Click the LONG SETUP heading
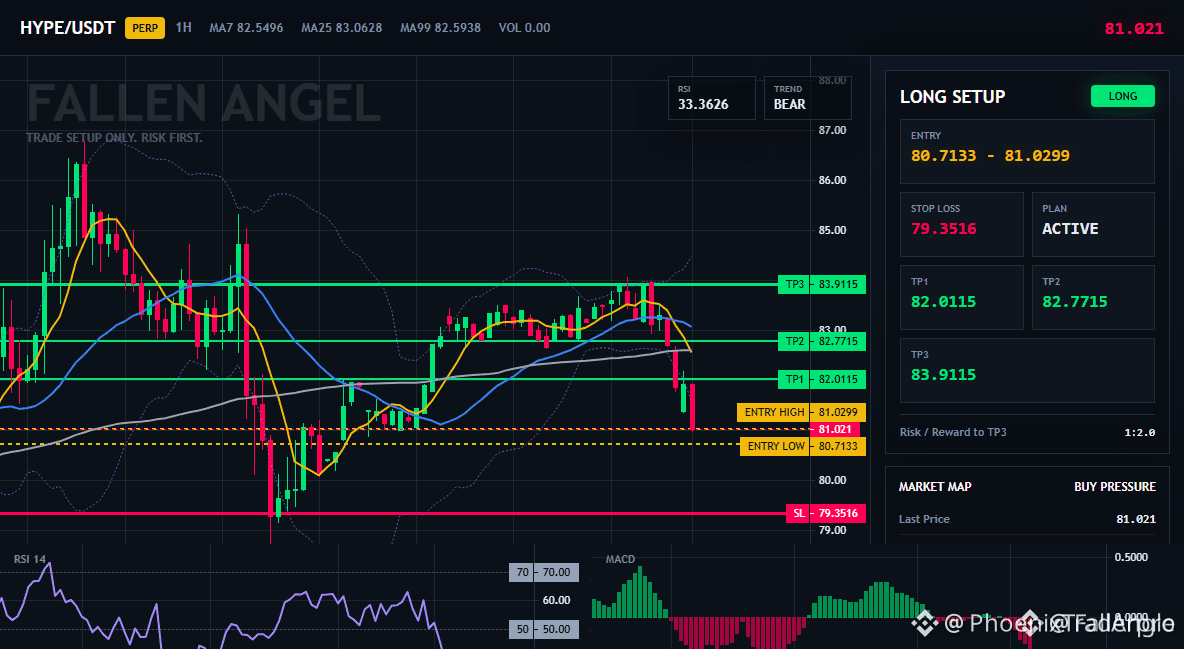 click(952, 97)
